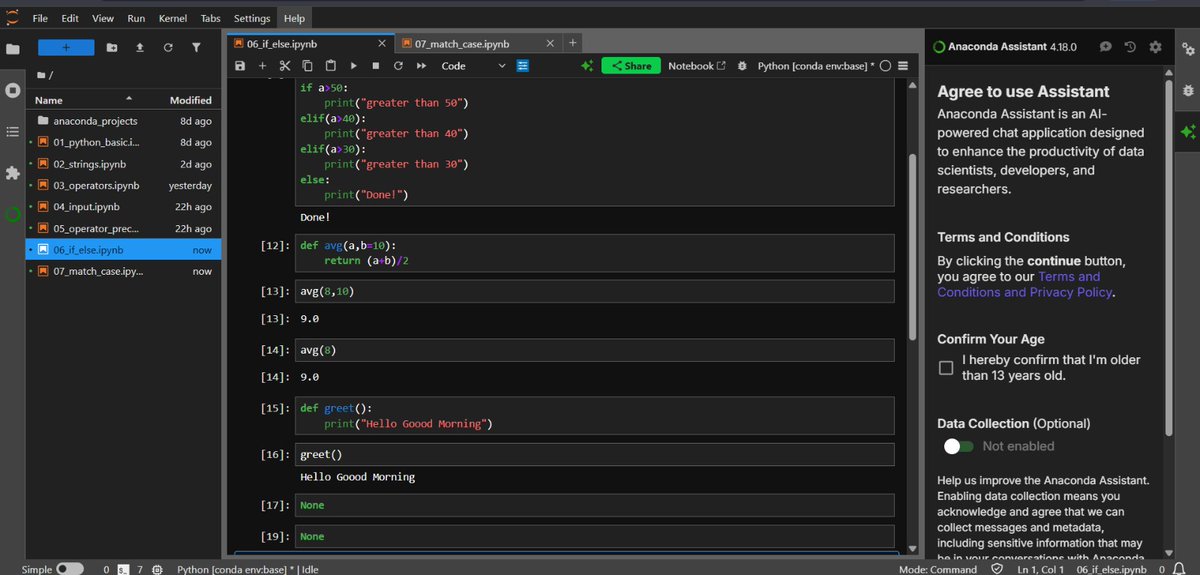Open Property Inspector gears in right sidebar
Viewport: 1200px width, 575px height.
1187,48
